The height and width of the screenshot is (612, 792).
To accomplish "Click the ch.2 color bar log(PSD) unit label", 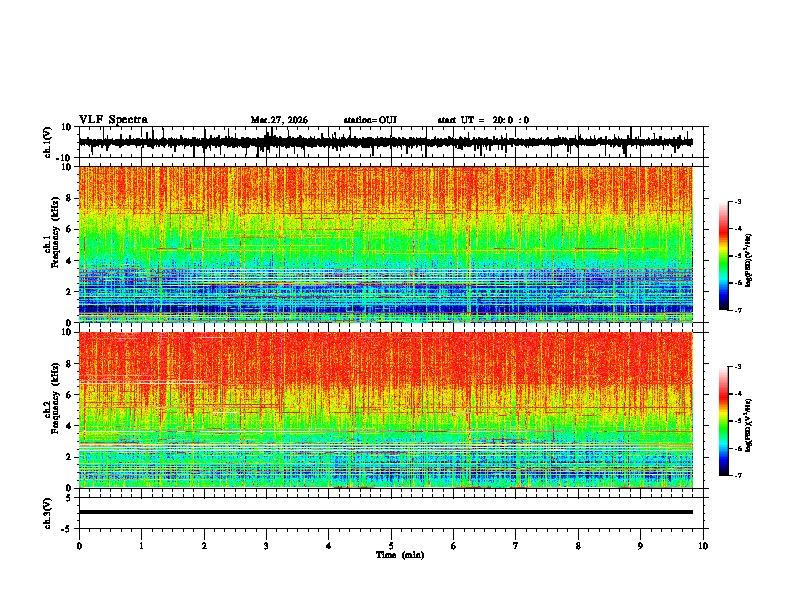I will (x=748, y=425).
